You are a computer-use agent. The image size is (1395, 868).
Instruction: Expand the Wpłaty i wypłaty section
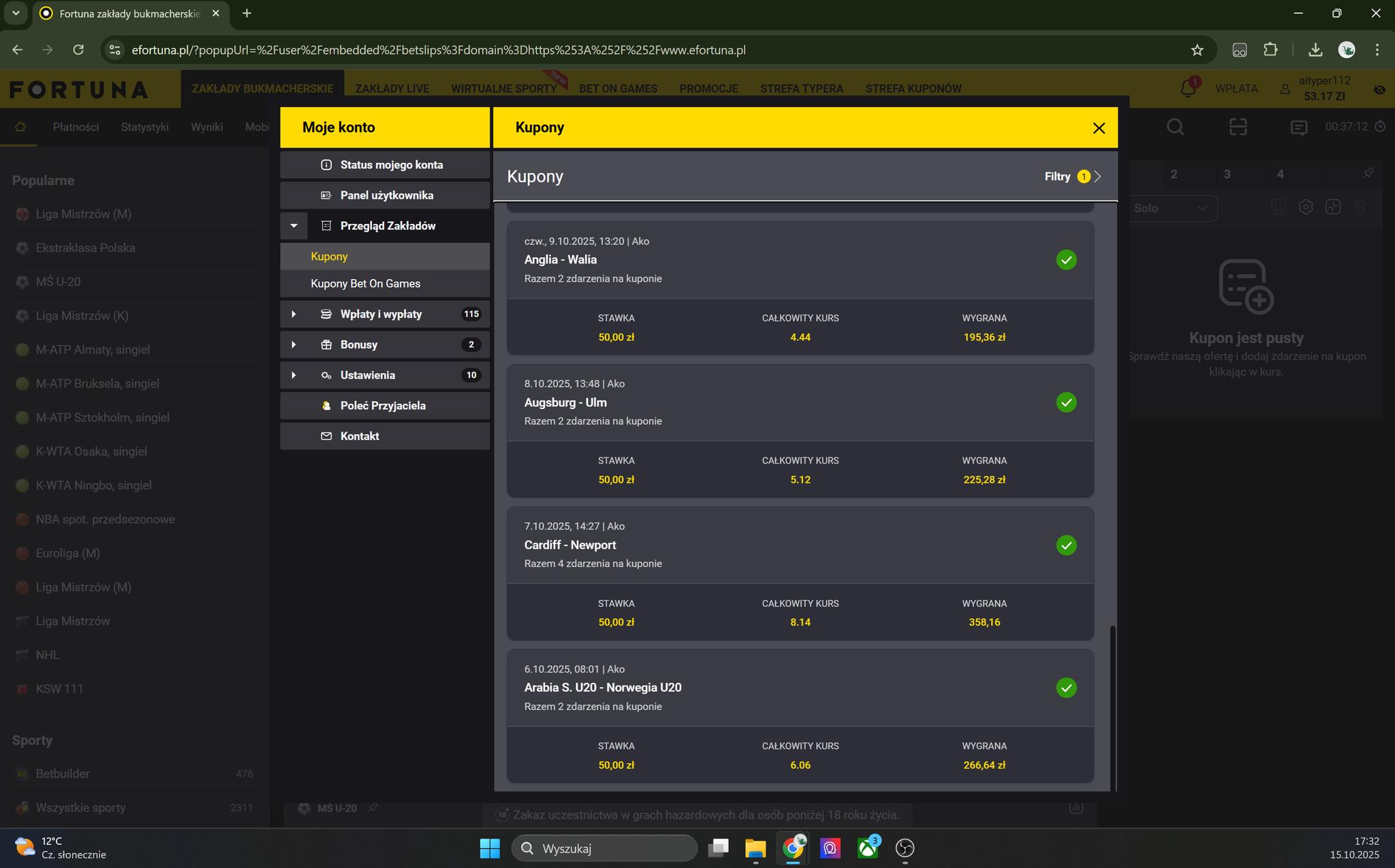[294, 314]
